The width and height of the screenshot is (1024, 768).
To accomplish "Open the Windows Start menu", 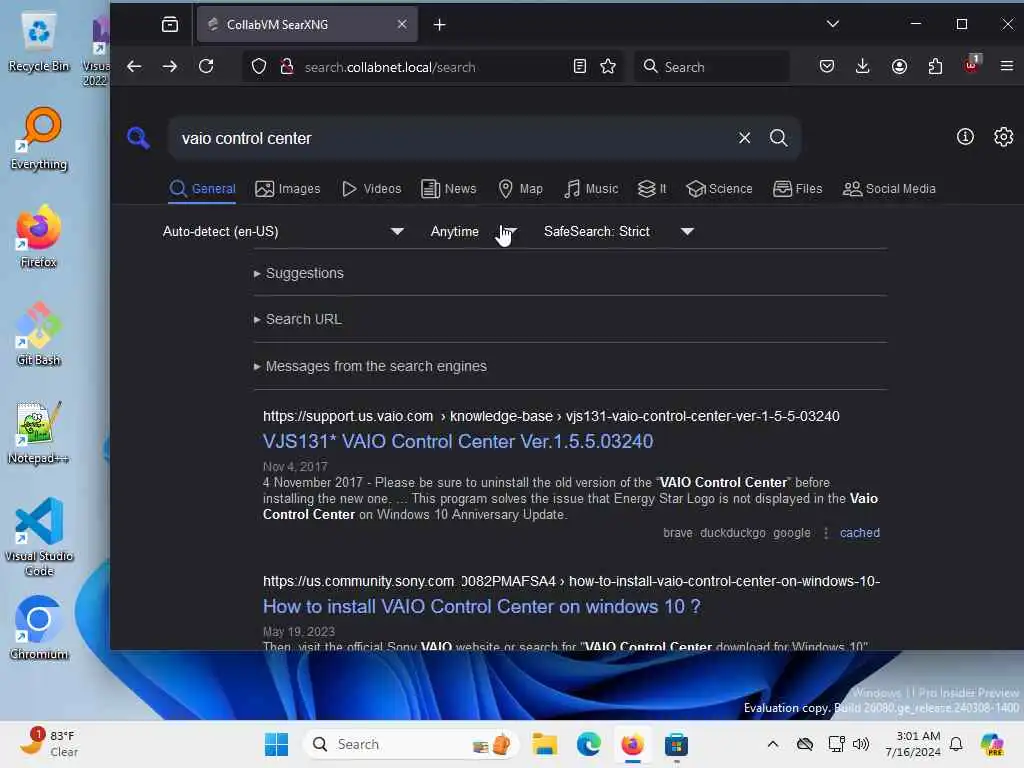I will click(276, 744).
